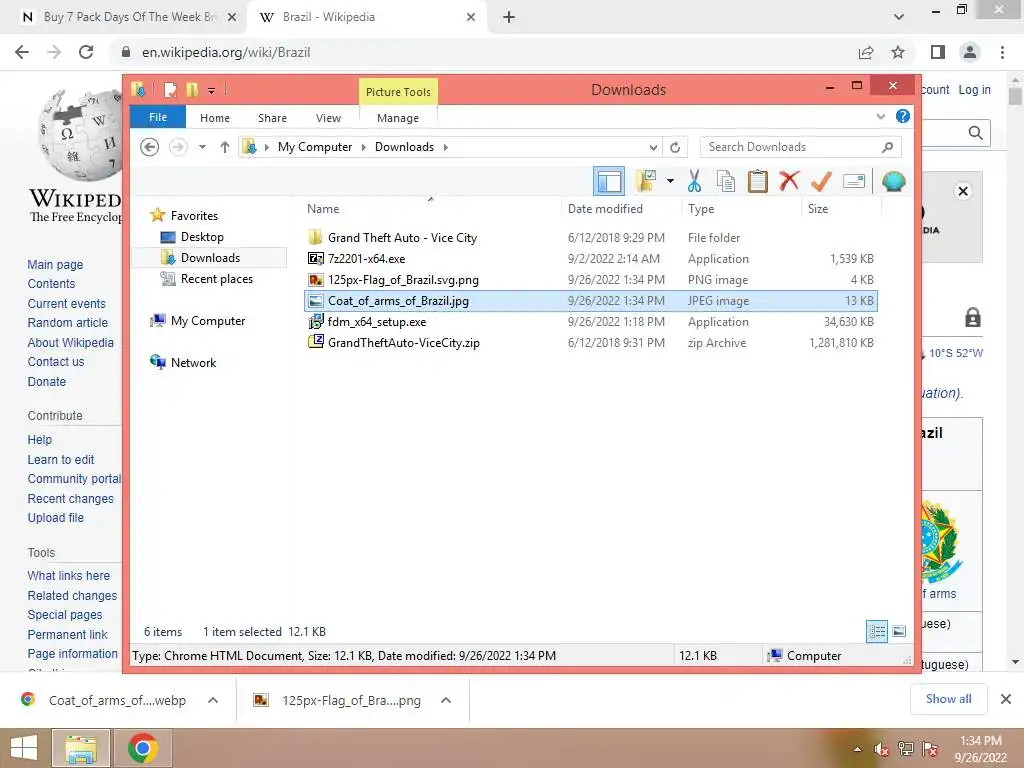Viewport: 1024px width, 768px height.
Task: Click the Cut scissors icon
Action: 694,181
